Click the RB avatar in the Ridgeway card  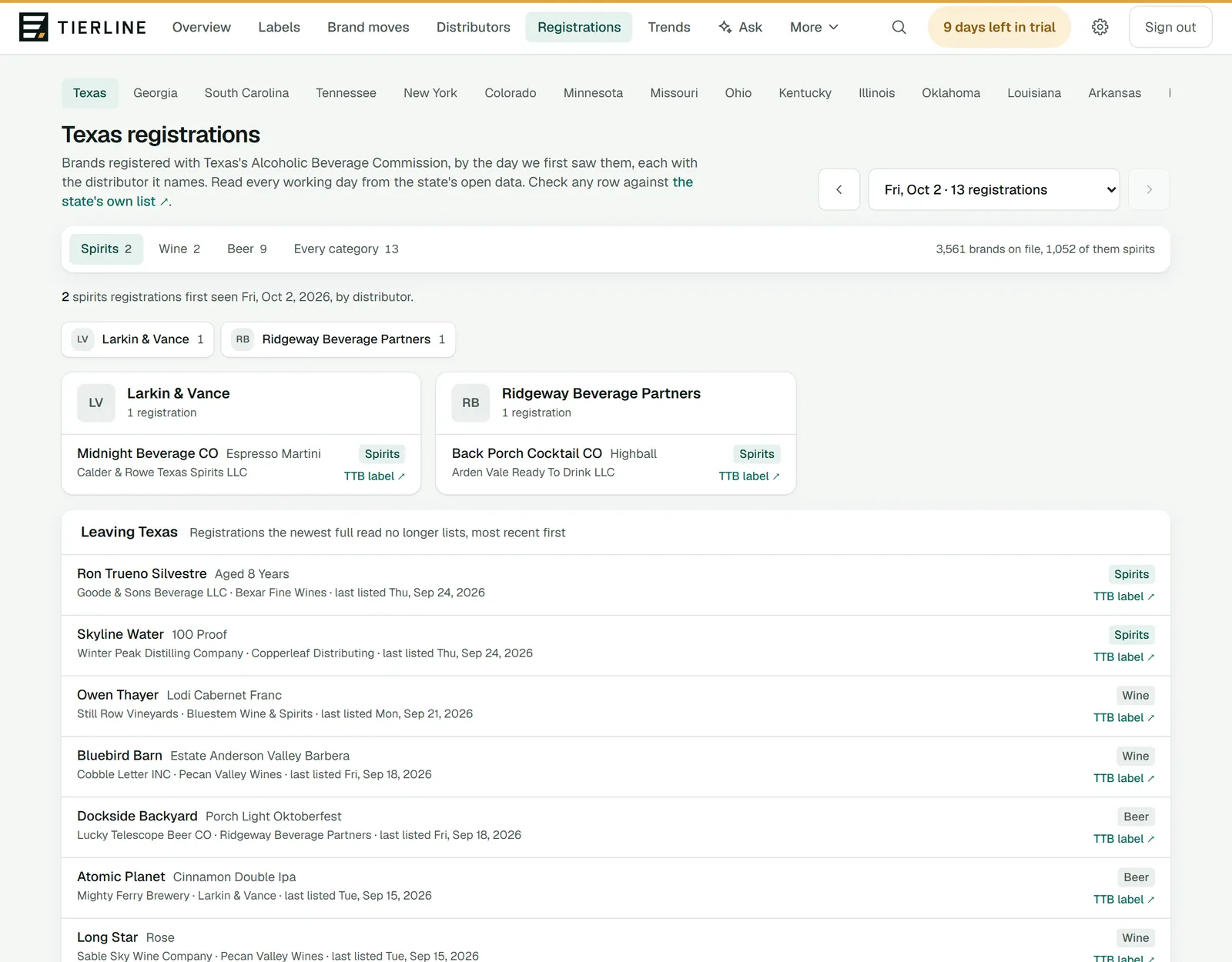click(x=470, y=403)
